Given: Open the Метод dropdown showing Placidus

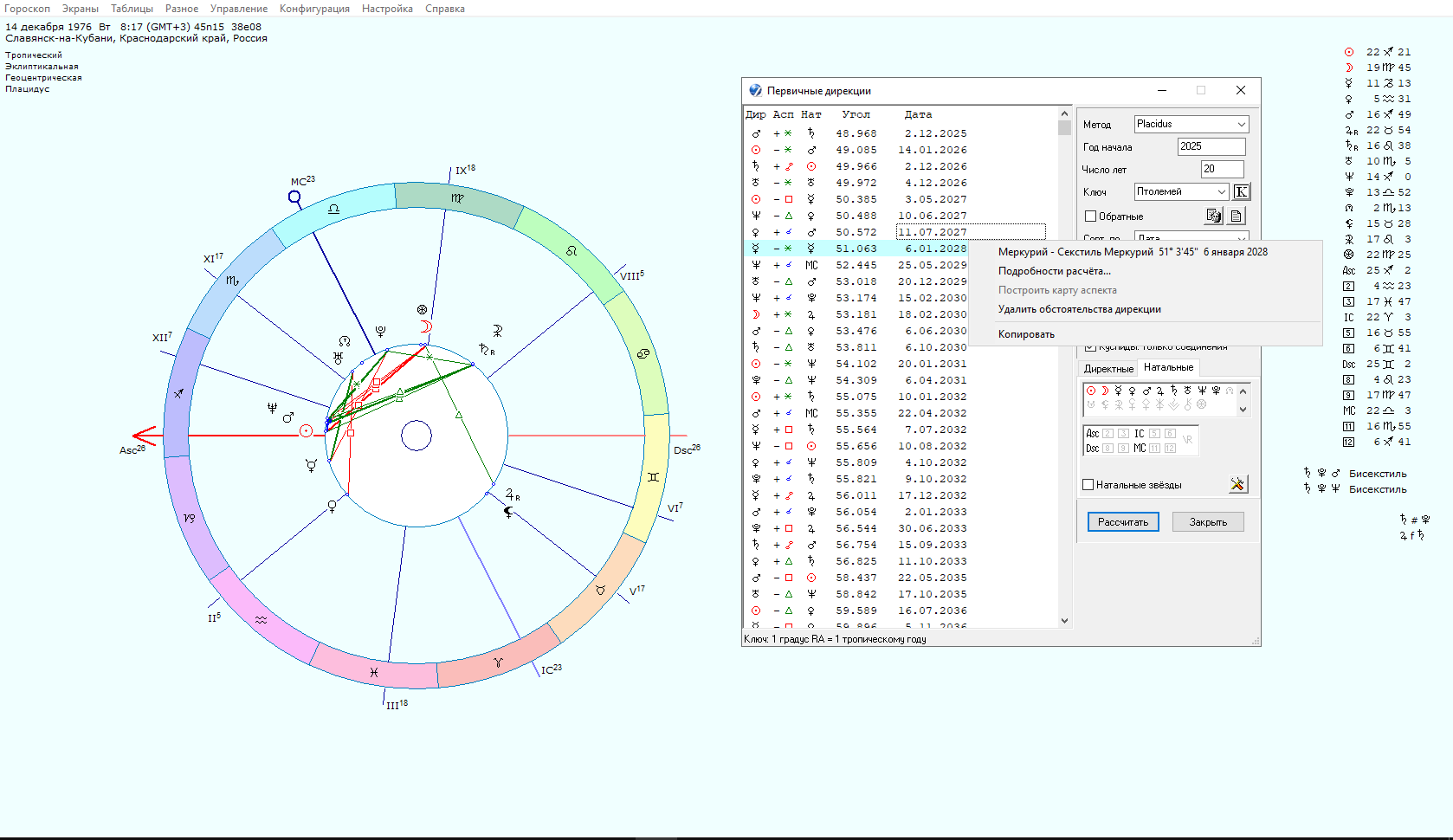Looking at the screenshot, I should [x=1191, y=124].
